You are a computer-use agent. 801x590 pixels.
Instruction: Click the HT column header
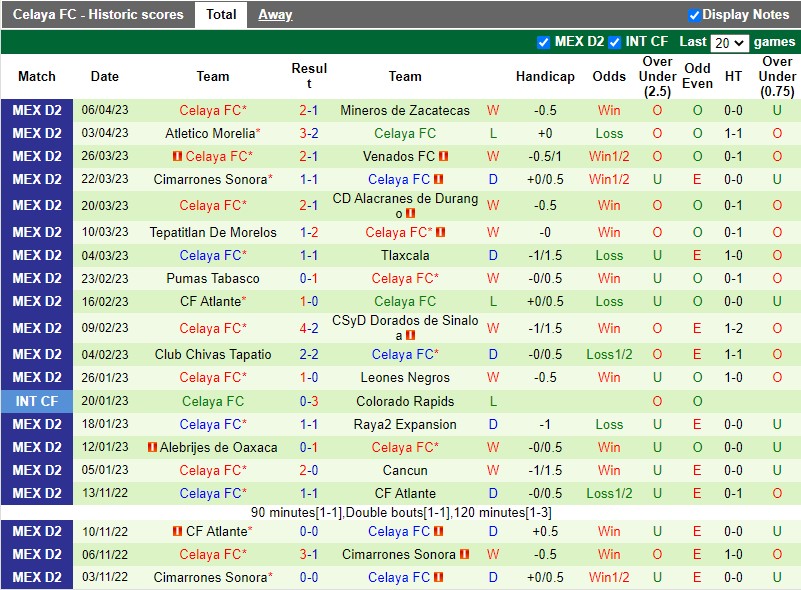point(733,77)
